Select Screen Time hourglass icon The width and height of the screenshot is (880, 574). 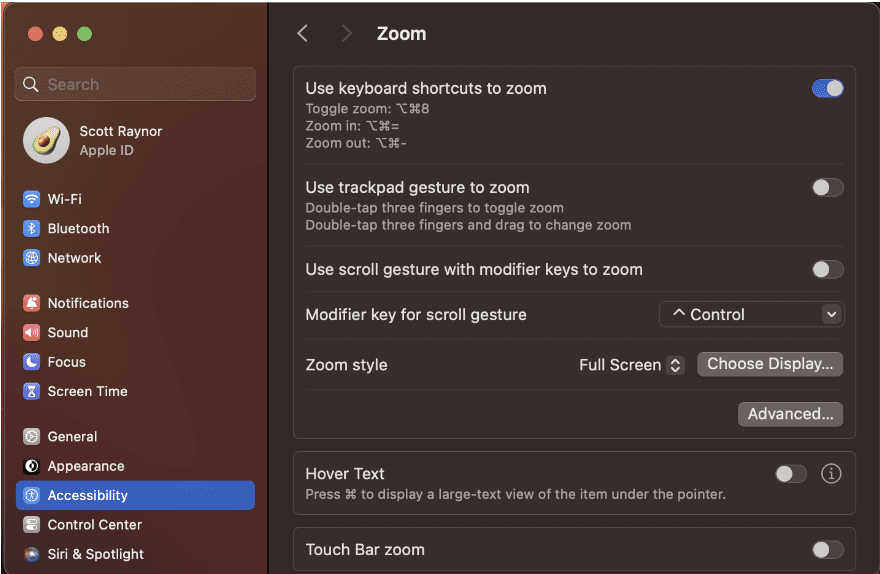click(x=32, y=391)
